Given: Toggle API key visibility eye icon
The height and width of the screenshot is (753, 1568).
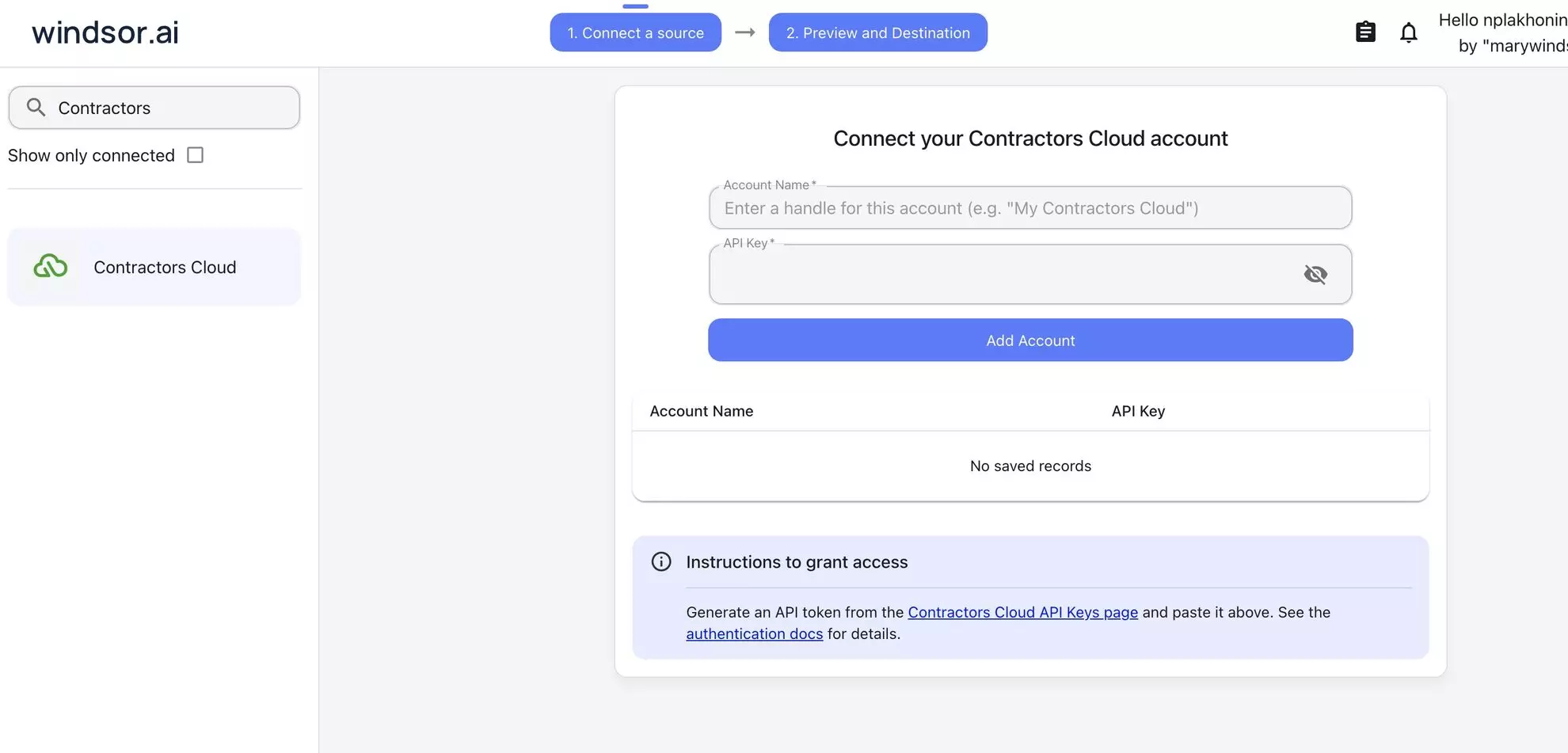Looking at the screenshot, I should pyautogui.click(x=1315, y=274).
